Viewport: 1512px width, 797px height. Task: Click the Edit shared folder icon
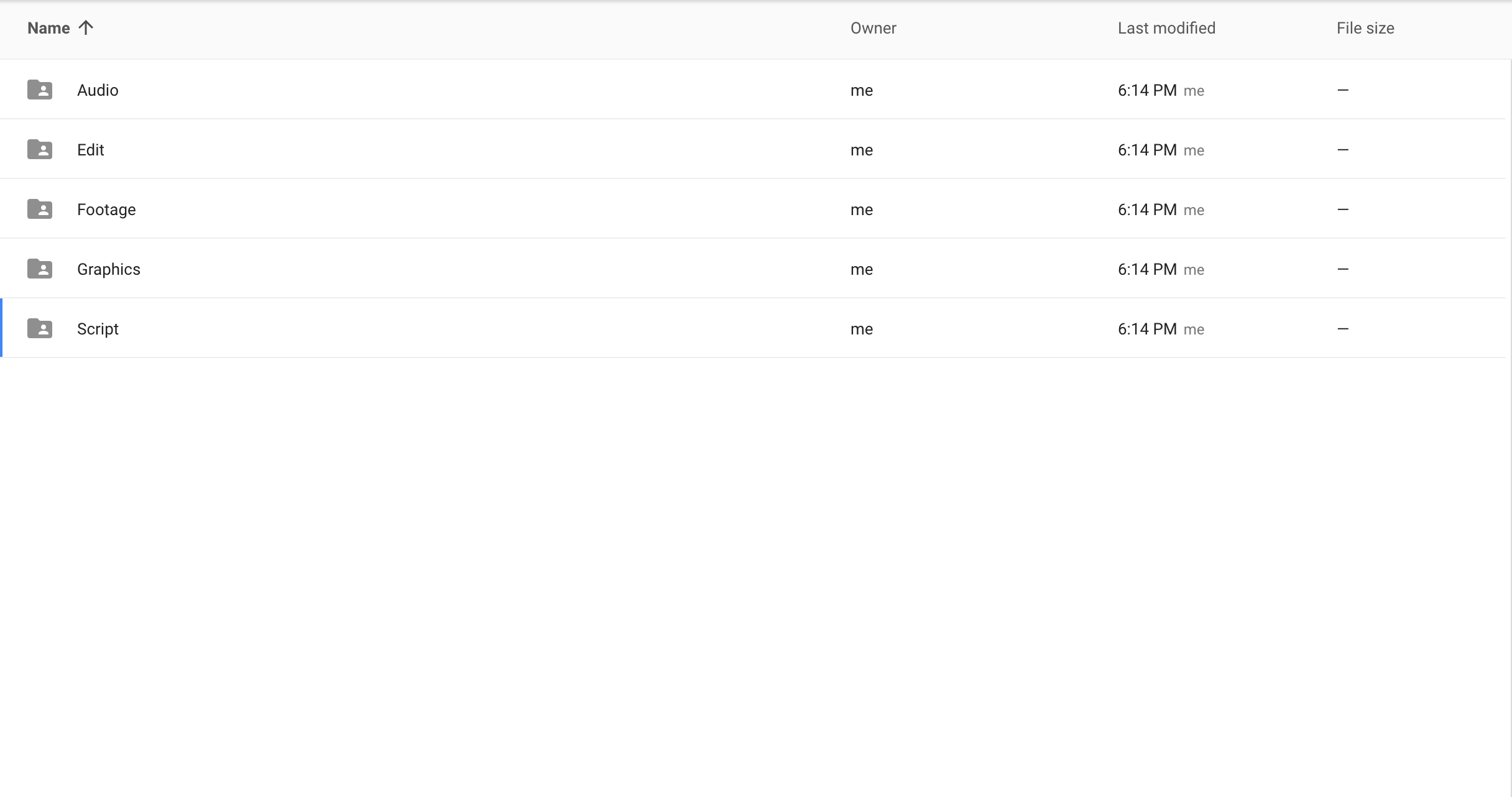(40, 150)
